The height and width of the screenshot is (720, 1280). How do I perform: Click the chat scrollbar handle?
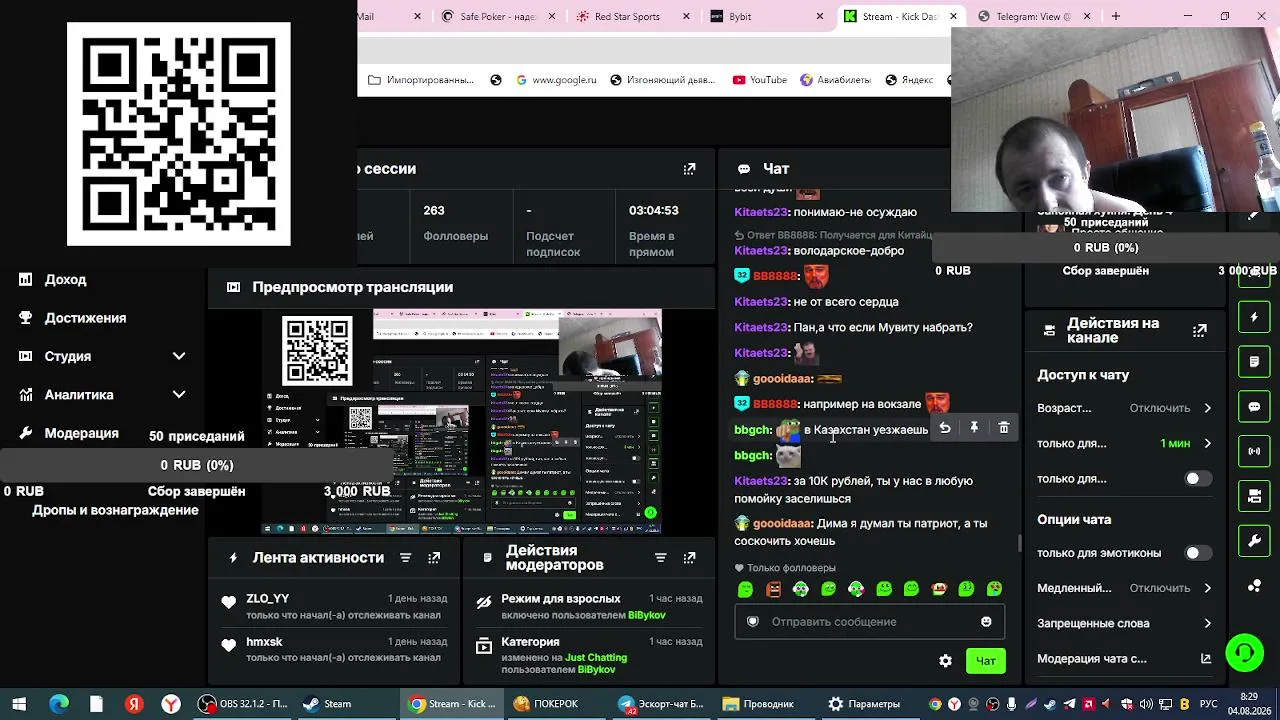pyautogui.click(x=1020, y=543)
